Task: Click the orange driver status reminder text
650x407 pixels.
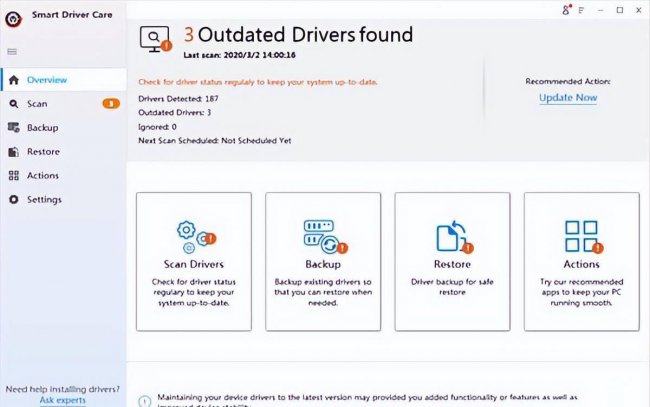Action: [258, 82]
